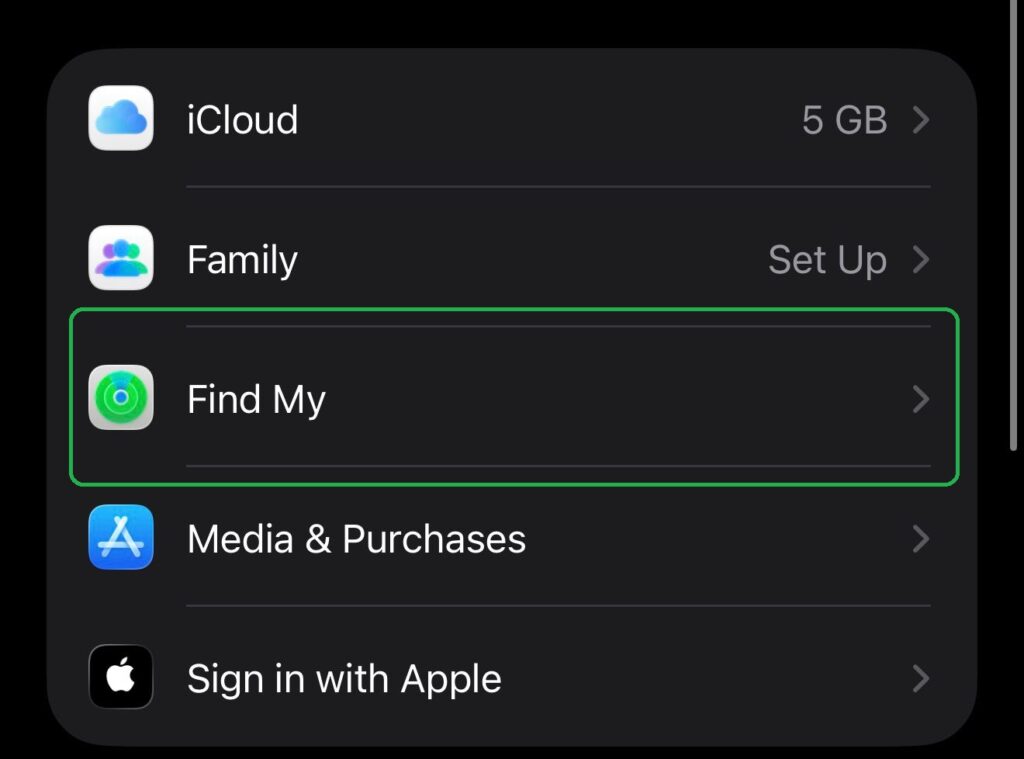Select the Family text label

pos(242,260)
